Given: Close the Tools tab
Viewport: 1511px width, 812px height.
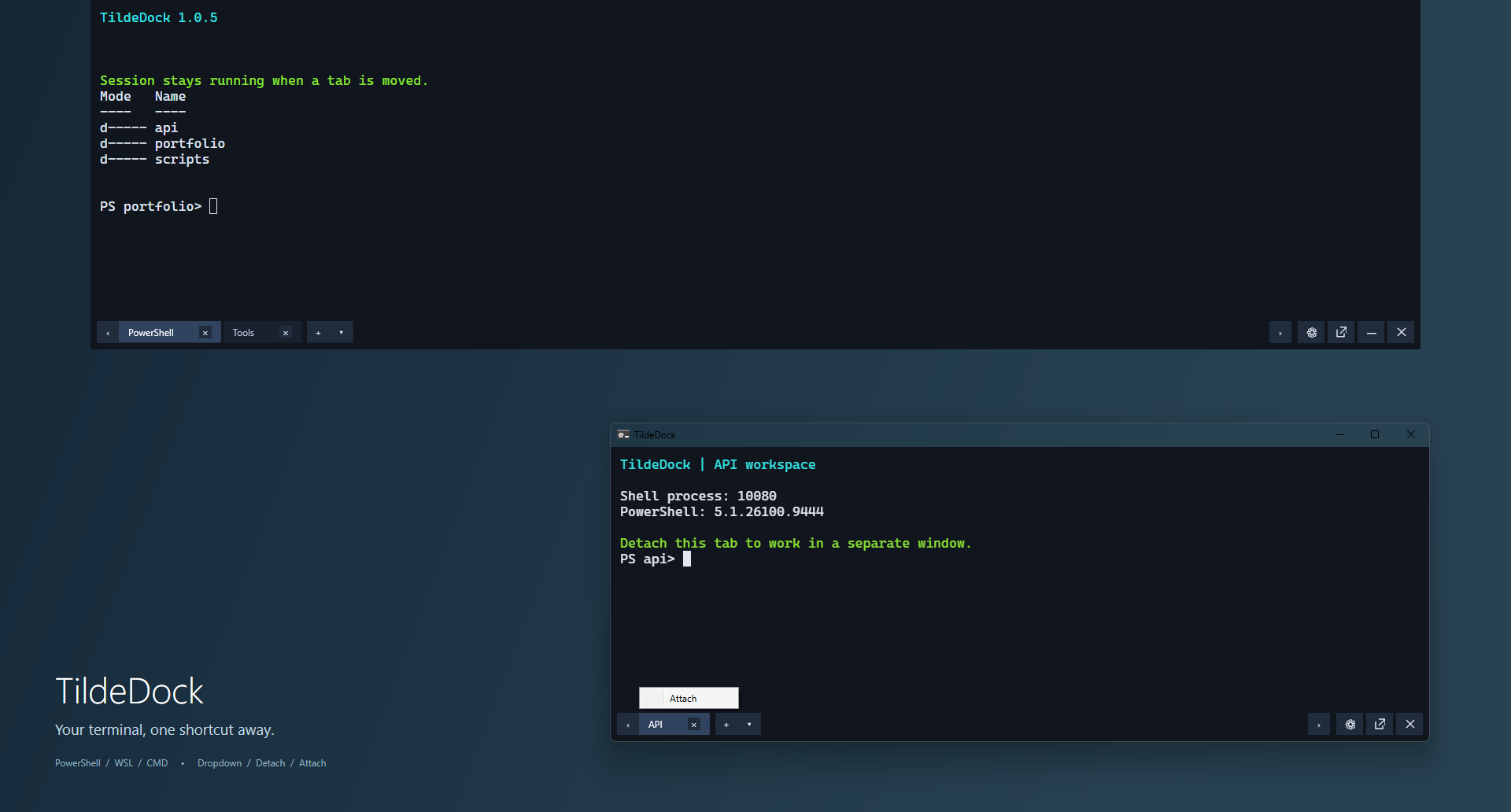Looking at the screenshot, I should 286,333.
